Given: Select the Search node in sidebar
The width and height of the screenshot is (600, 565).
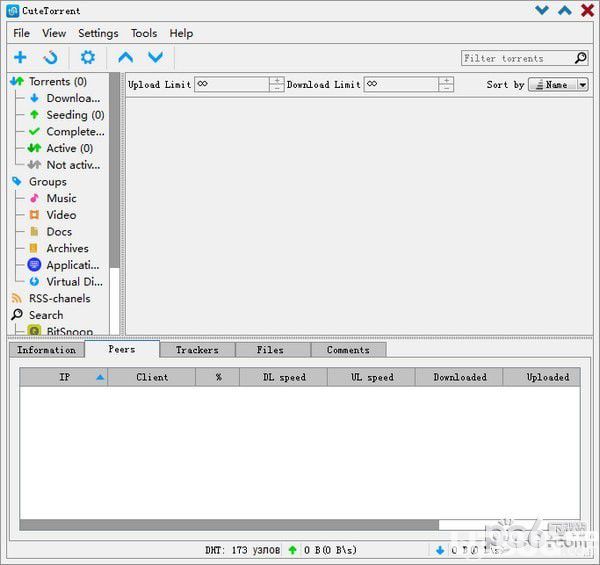Looking at the screenshot, I should [x=37, y=315].
